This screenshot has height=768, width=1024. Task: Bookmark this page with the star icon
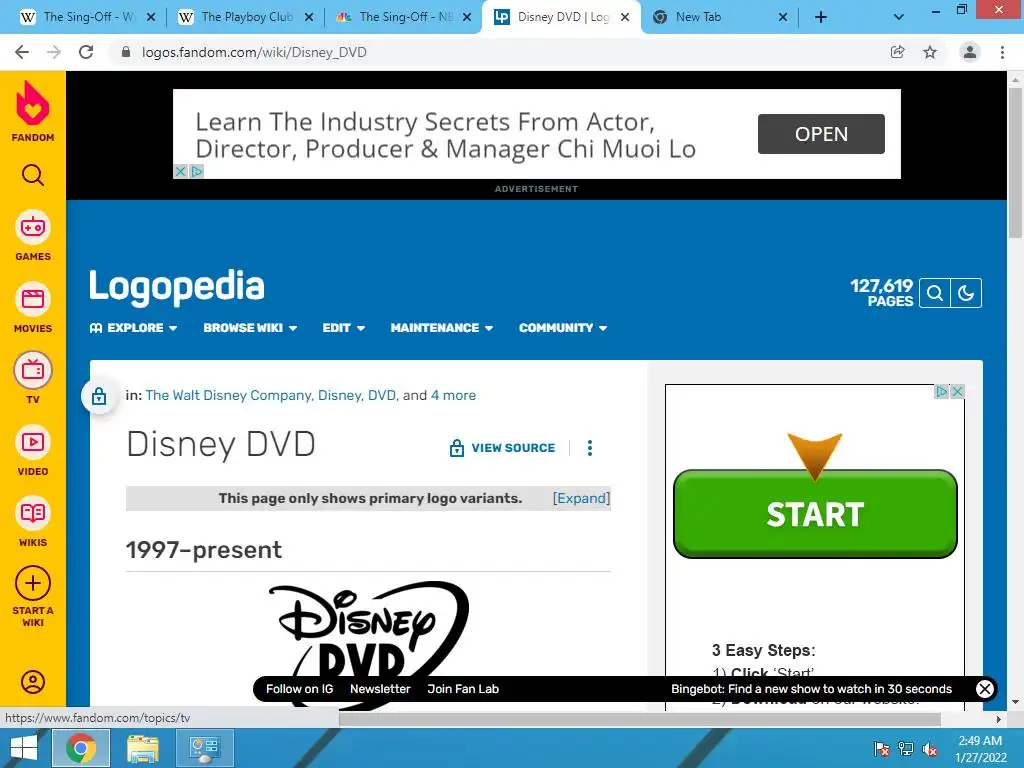(x=930, y=52)
